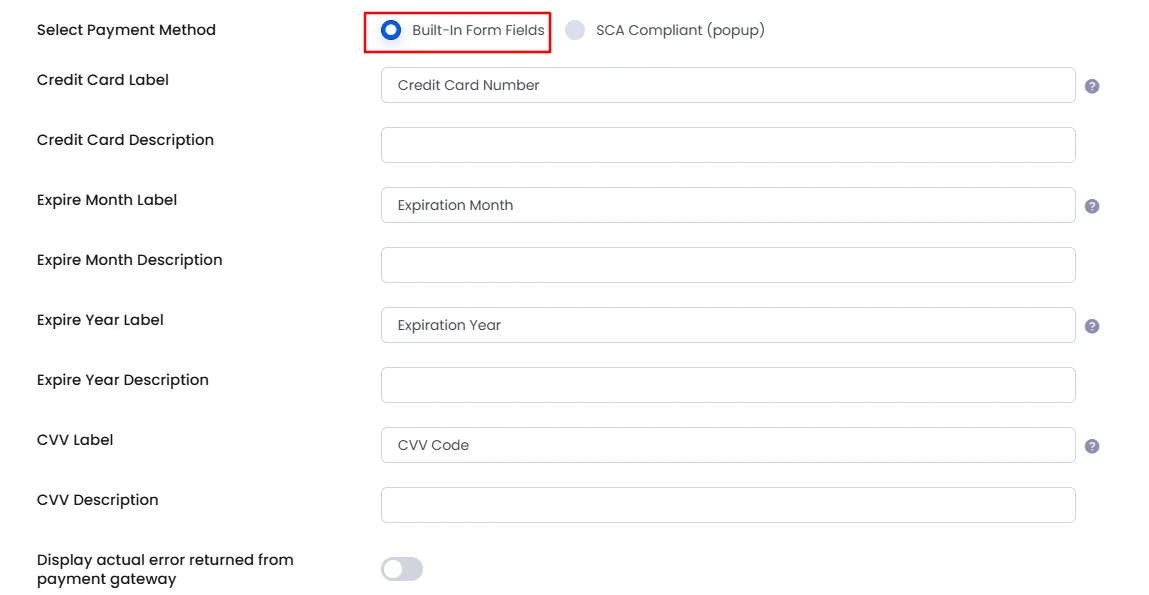Focus the Credit Card Number label input
Screen dimensions: 1149x595
point(728,85)
